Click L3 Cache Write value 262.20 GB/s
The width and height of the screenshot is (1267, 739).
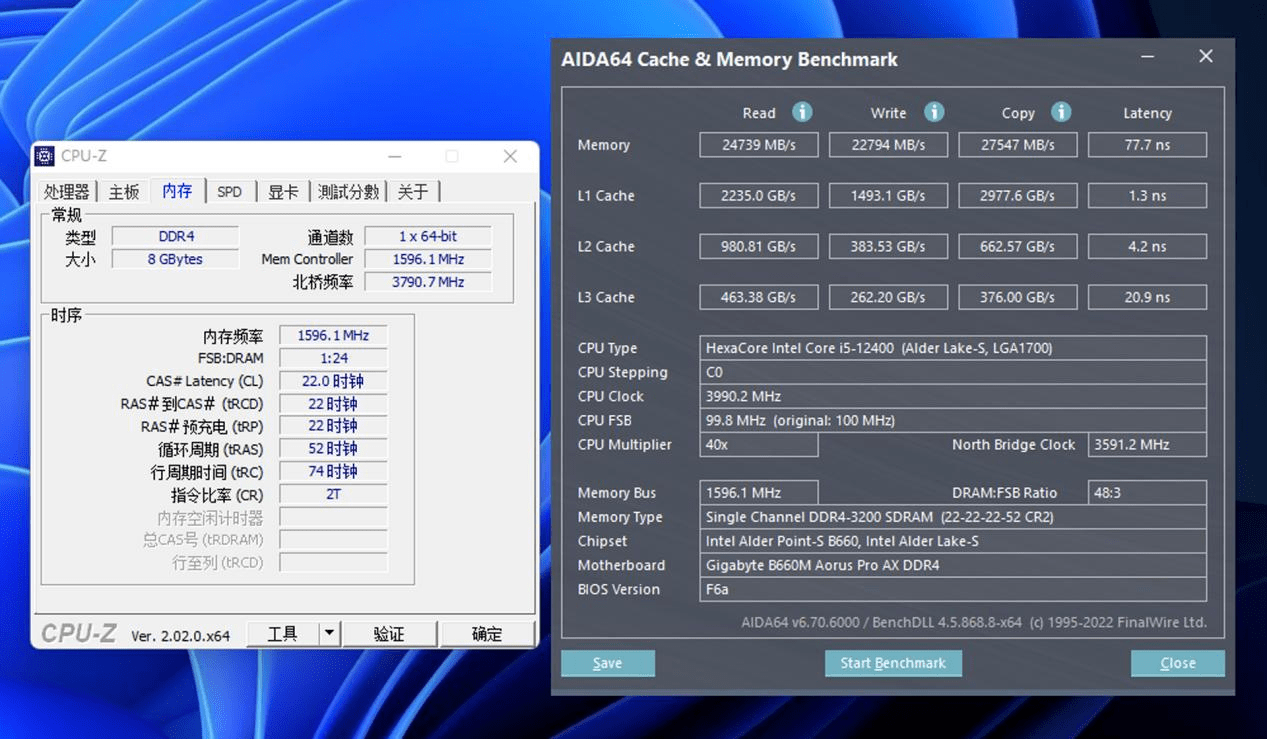[x=888, y=297]
